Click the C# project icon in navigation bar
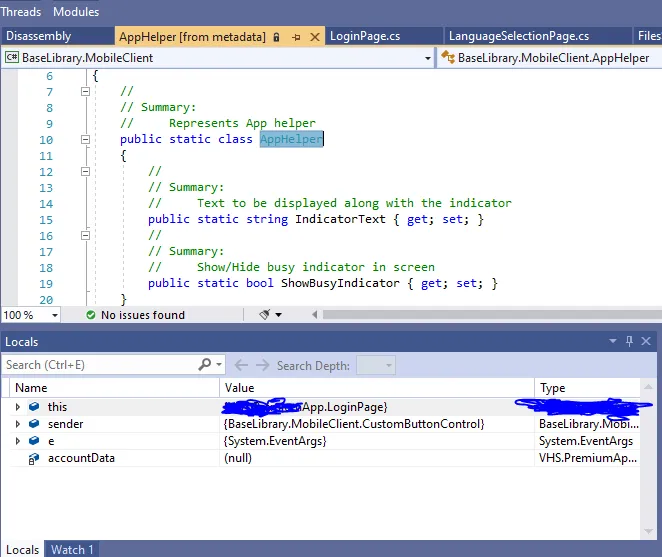 [x=12, y=57]
